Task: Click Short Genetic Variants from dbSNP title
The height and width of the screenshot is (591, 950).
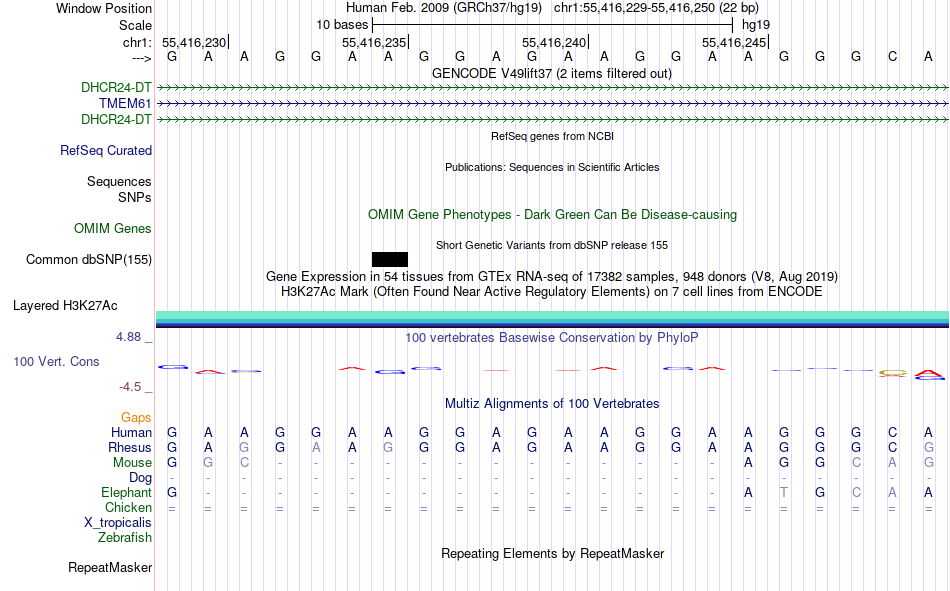Action: 552,245
